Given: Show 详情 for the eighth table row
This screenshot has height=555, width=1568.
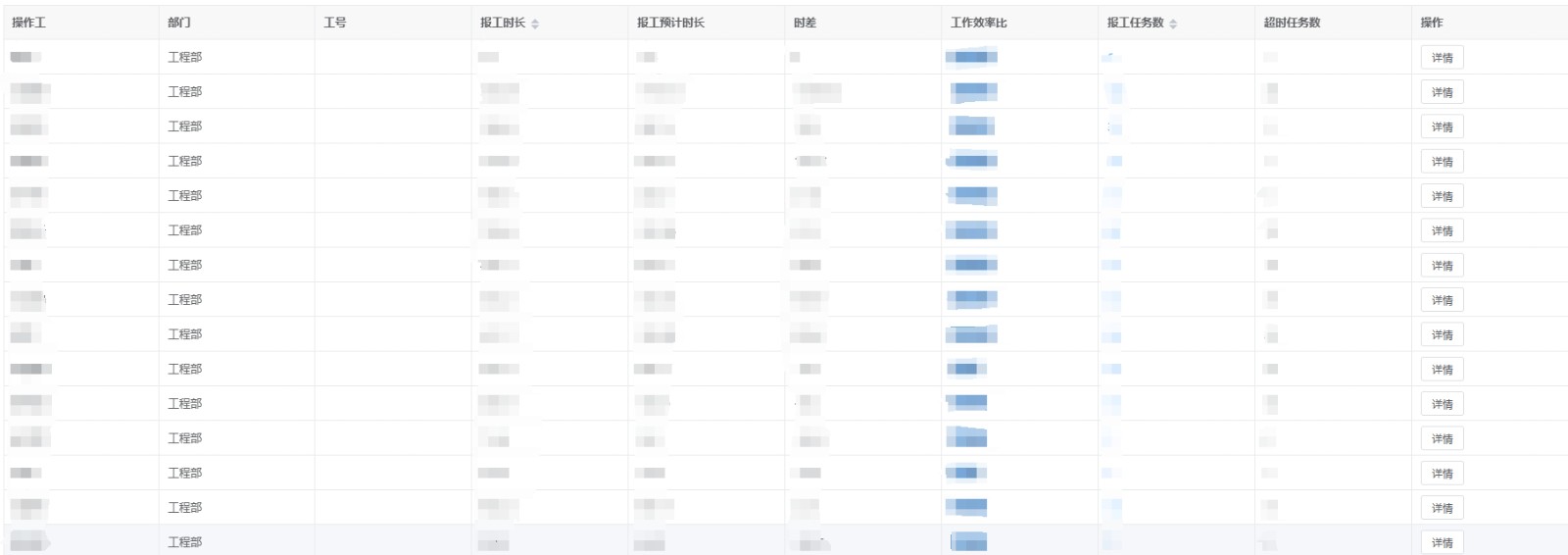Looking at the screenshot, I should [1442, 300].
